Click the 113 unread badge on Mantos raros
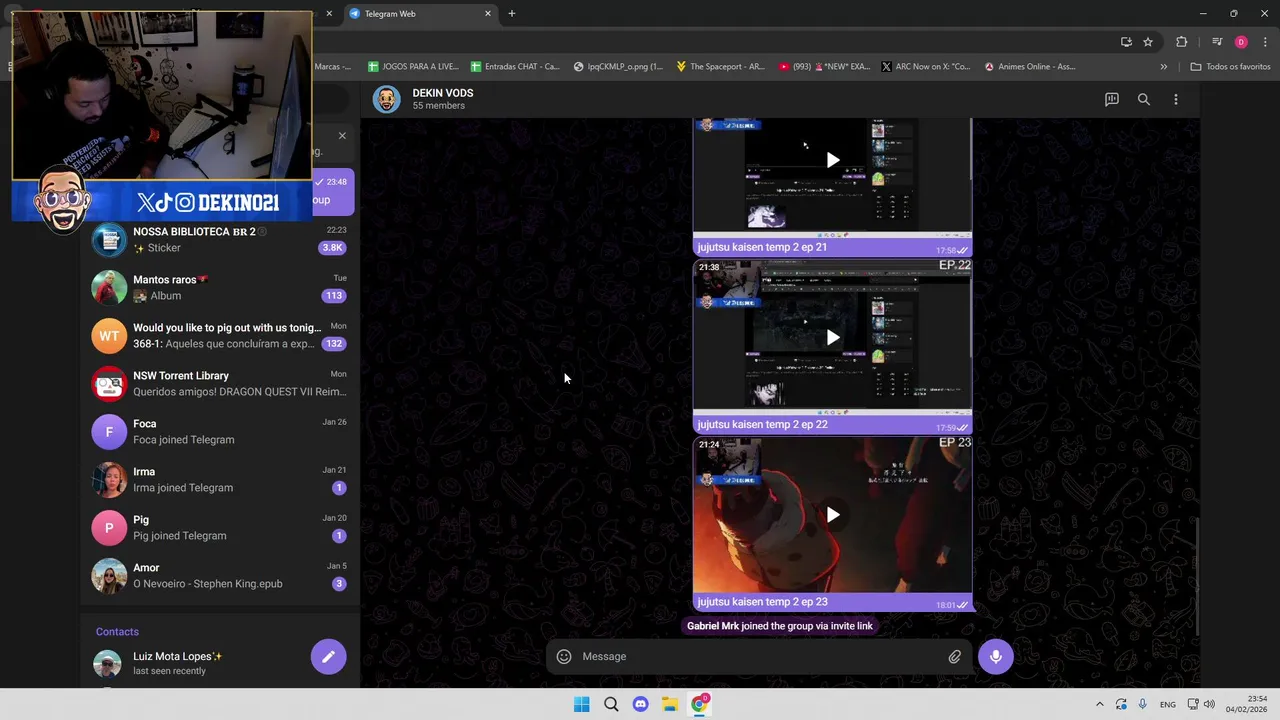 coord(333,296)
